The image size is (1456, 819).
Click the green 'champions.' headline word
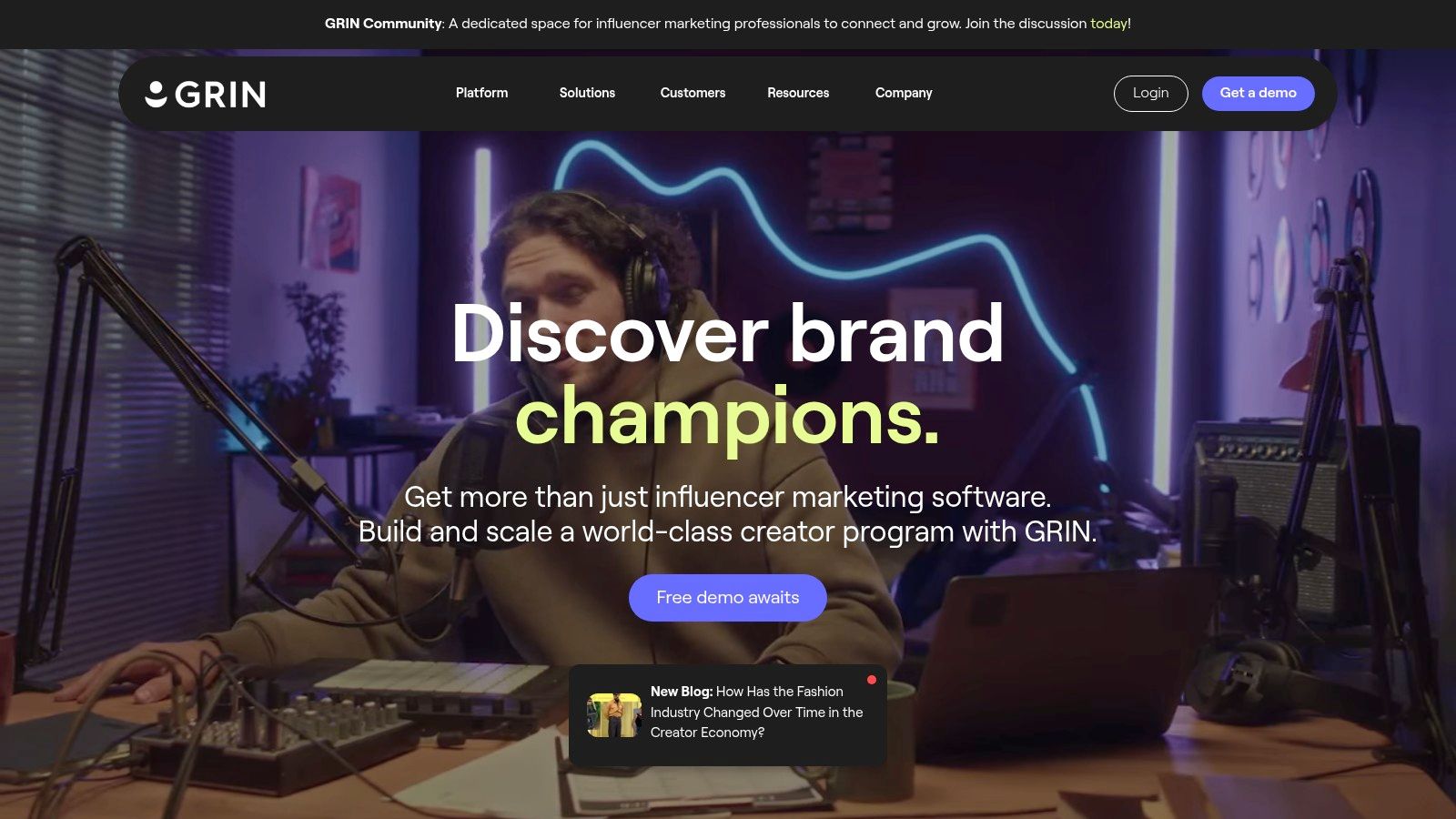click(727, 416)
